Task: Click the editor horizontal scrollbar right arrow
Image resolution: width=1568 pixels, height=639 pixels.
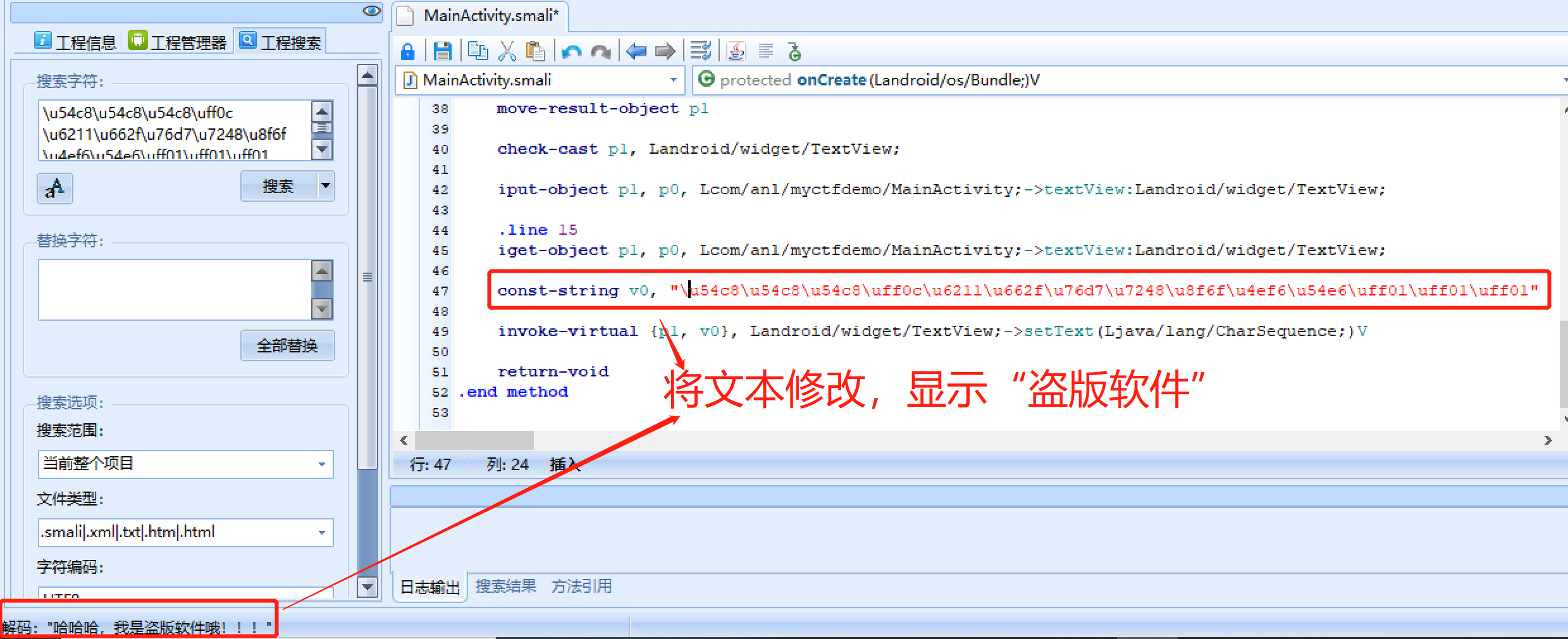Action: 1547,440
